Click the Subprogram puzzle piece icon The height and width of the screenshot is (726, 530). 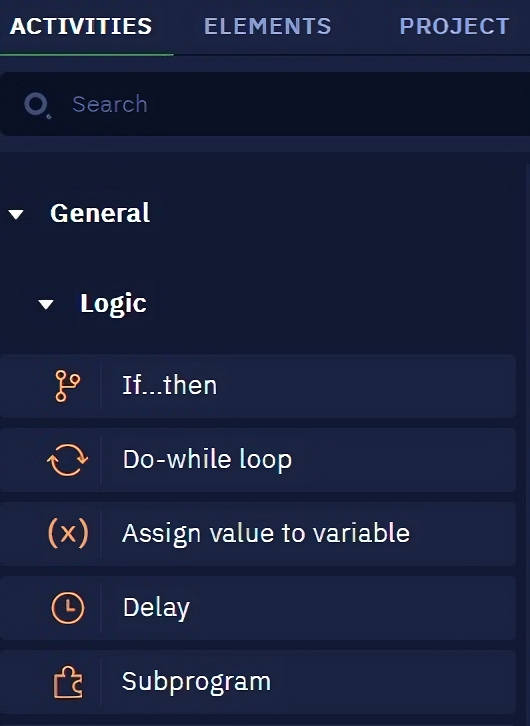68,682
